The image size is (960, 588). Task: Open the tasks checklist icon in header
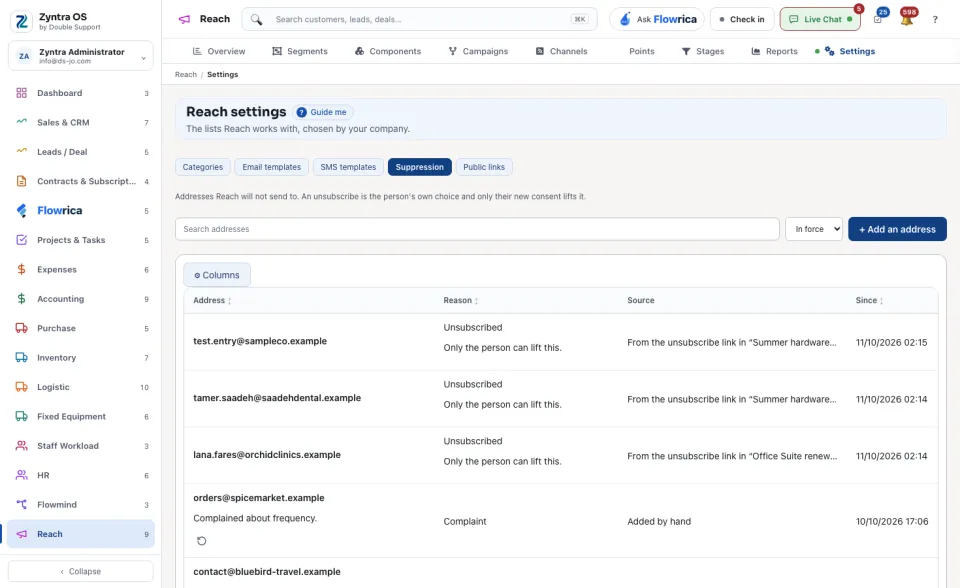click(x=878, y=19)
